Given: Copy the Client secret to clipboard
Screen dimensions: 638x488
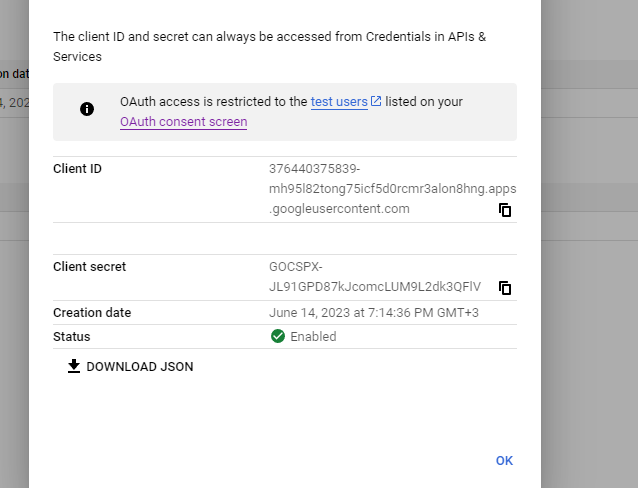Looking at the screenshot, I should 505,288.
